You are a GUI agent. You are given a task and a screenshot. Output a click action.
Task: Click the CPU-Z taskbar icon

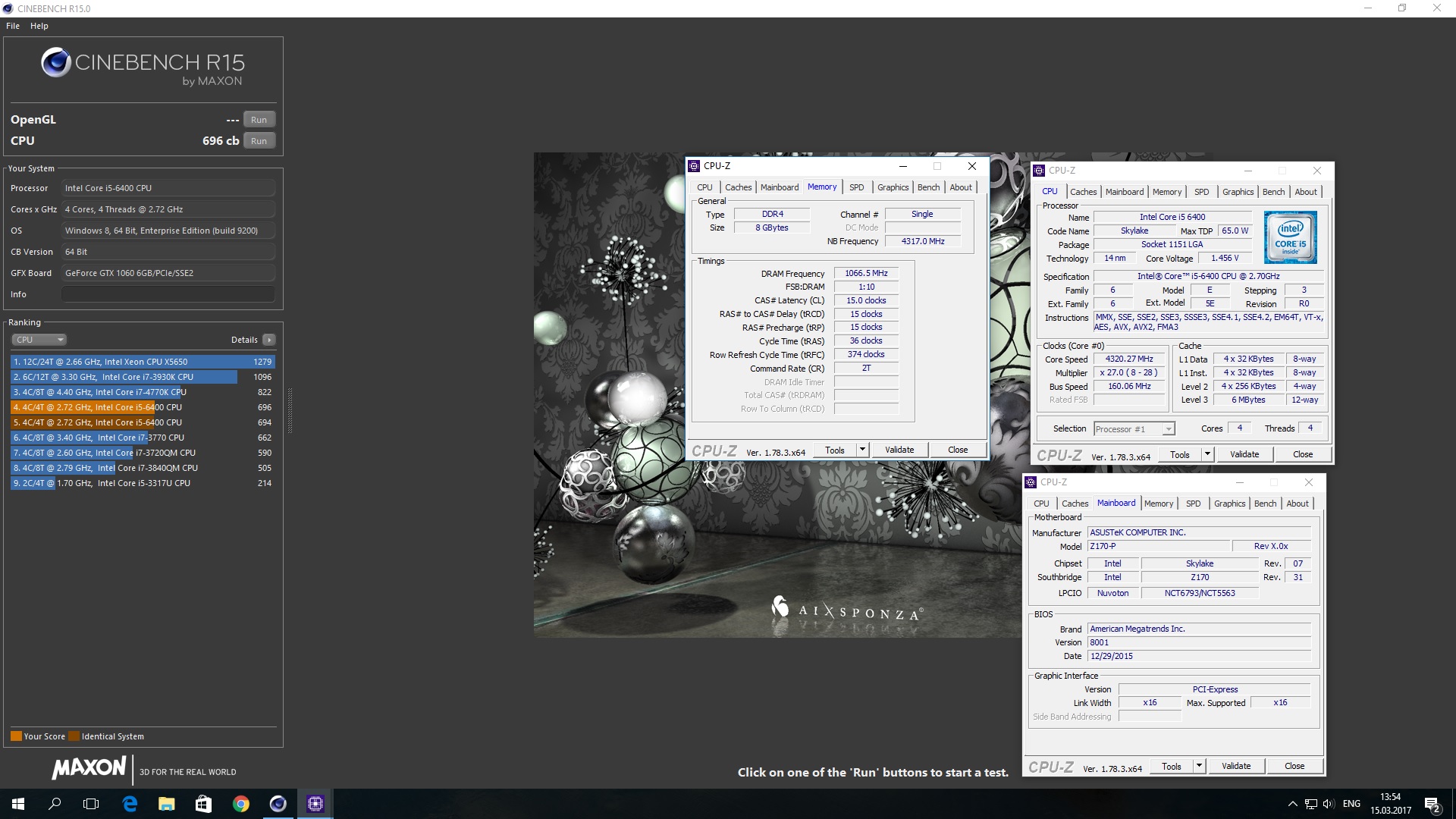315,804
